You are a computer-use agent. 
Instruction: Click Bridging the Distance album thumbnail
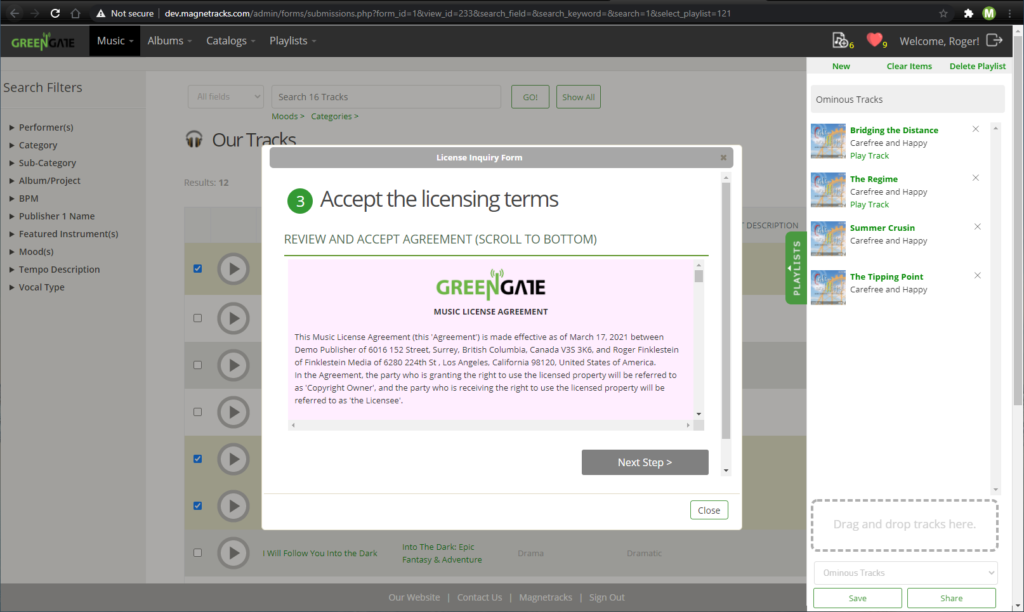click(828, 141)
